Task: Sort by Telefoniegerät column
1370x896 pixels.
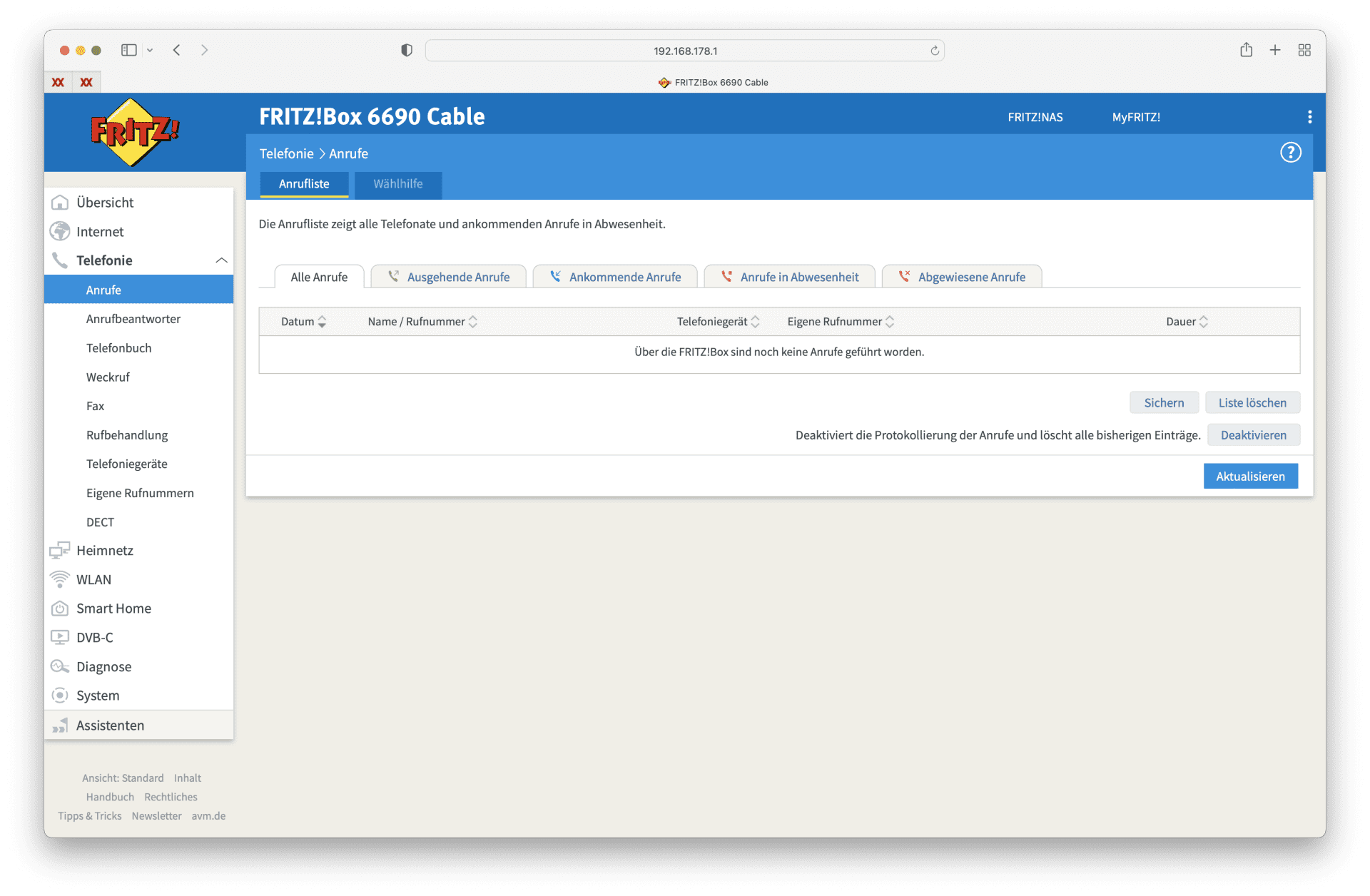Action: coord(718,322)
